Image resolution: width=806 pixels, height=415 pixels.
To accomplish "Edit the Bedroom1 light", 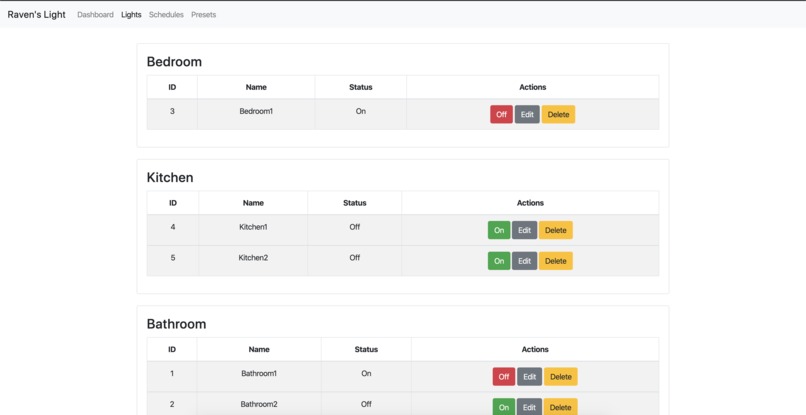I will tap(527, 114).
